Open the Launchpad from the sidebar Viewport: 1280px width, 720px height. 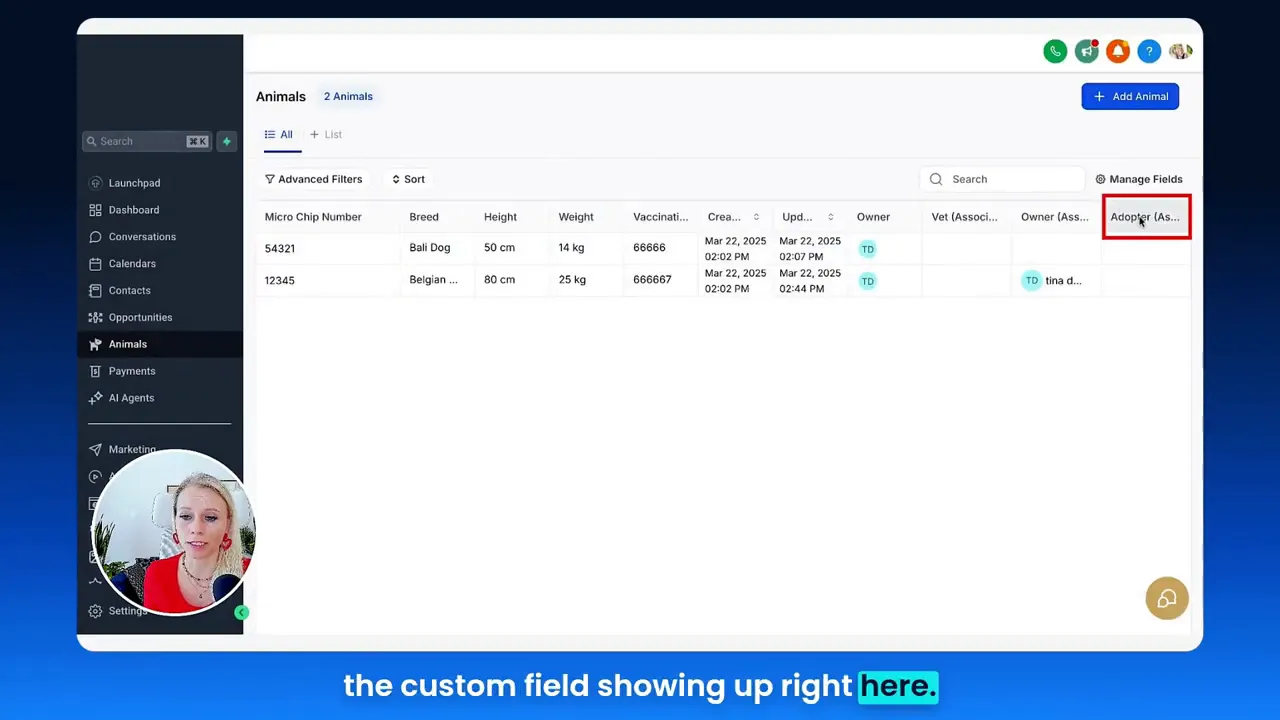point(134,182)
